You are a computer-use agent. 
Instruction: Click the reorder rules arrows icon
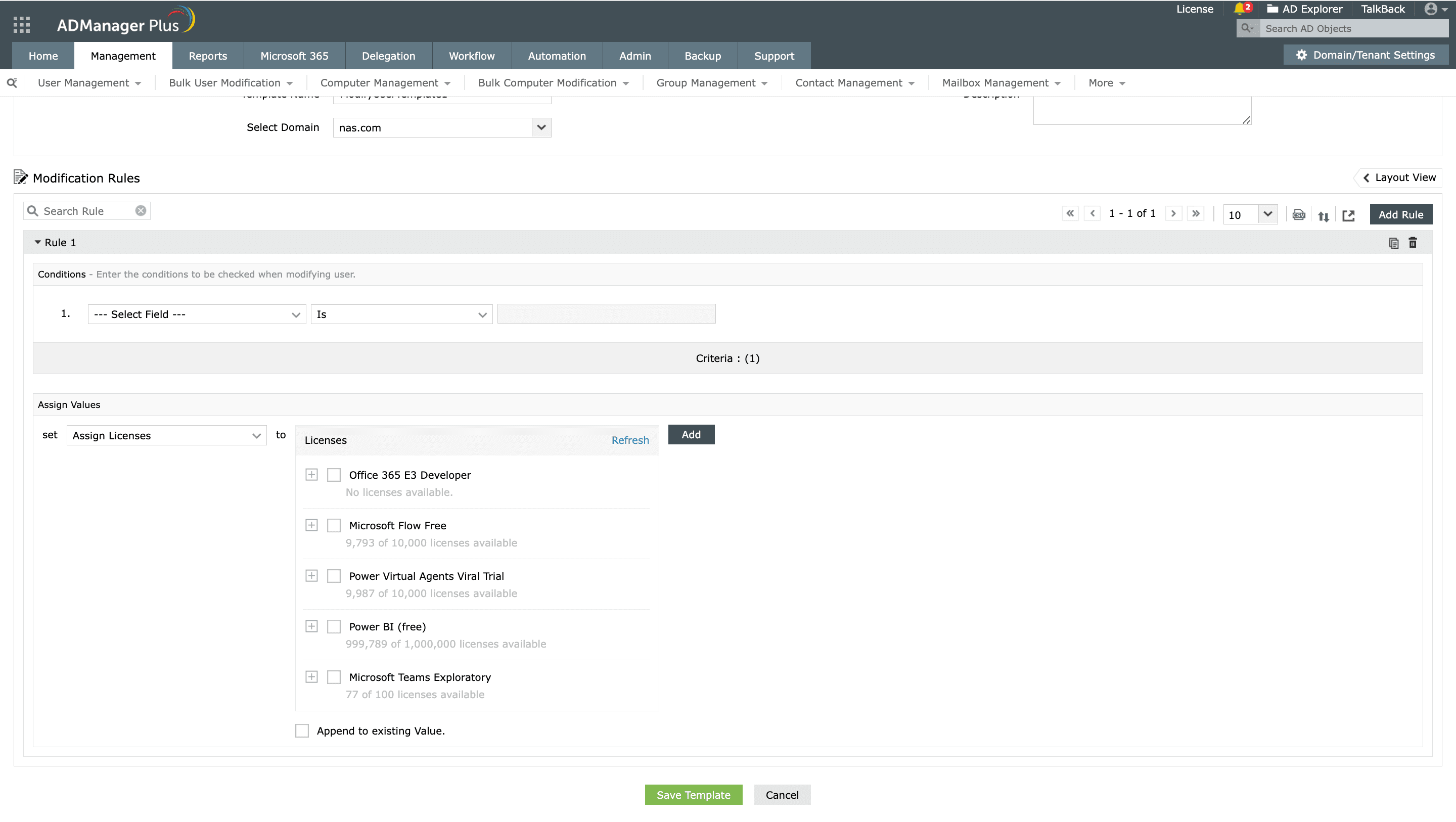pyautogui.click(x=1323, y=215)
